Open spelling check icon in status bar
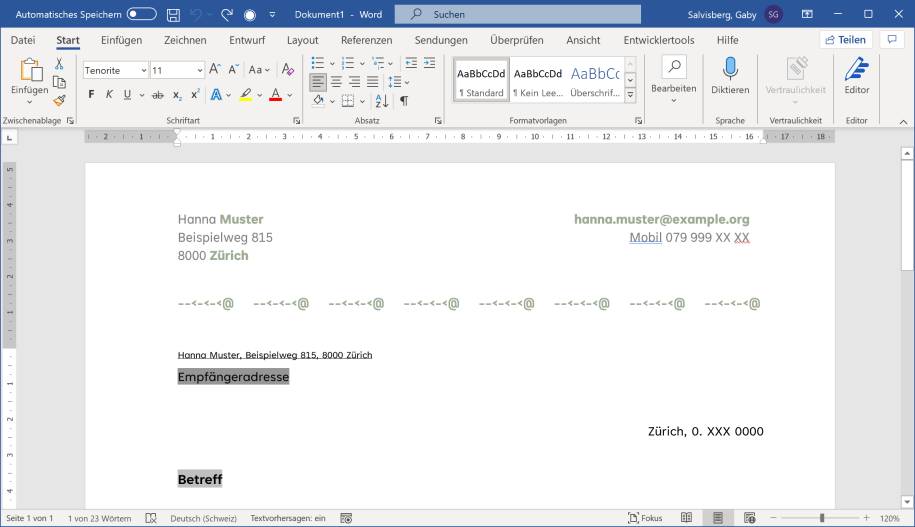The image size is (915, 527). [151, 518]
